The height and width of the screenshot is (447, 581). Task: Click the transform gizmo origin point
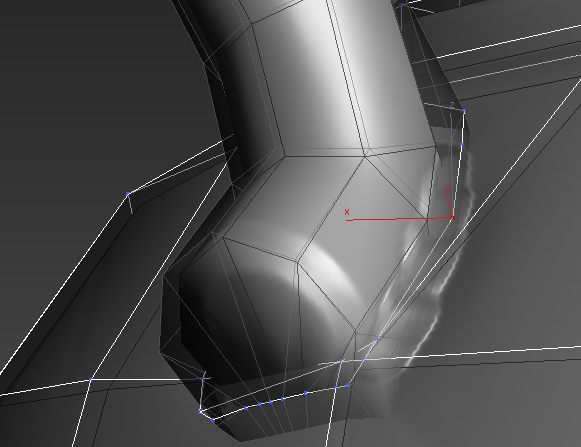pyautogui.click(x=453, y=218)
